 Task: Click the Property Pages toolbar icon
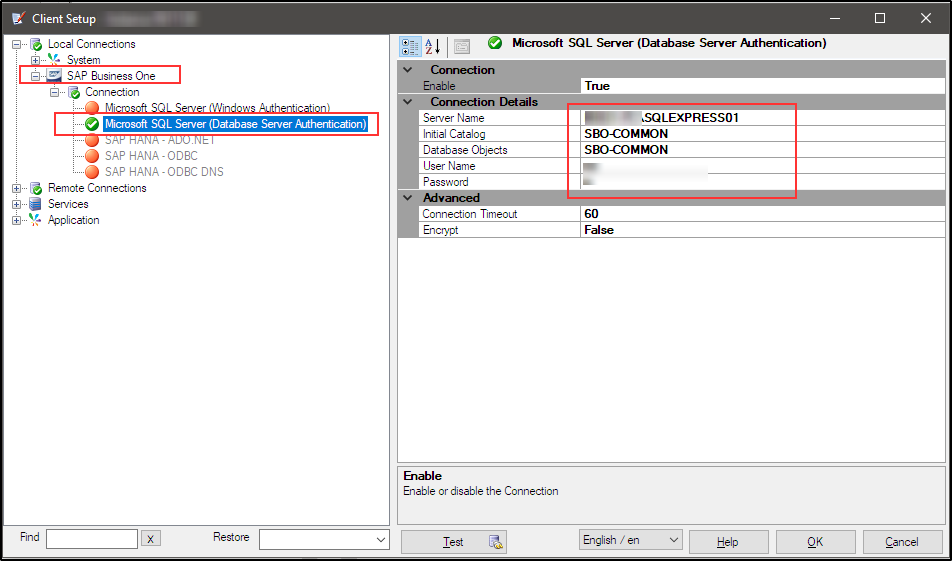click(462, 46)
